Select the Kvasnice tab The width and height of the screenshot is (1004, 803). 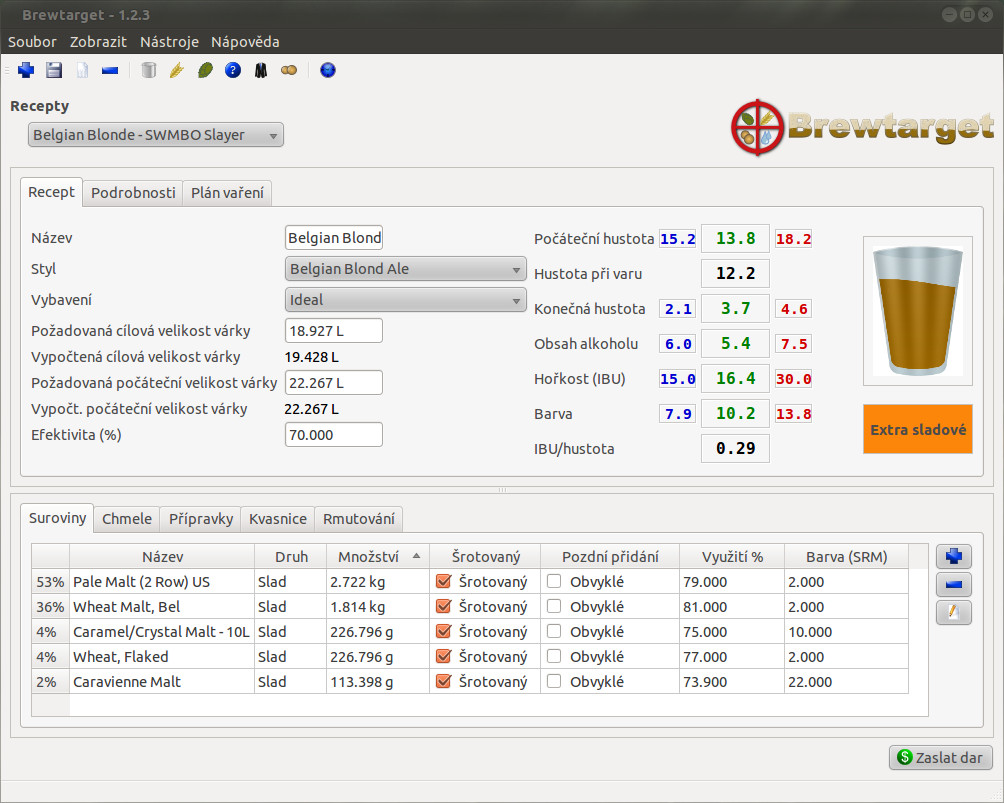(x=278, y=519)
